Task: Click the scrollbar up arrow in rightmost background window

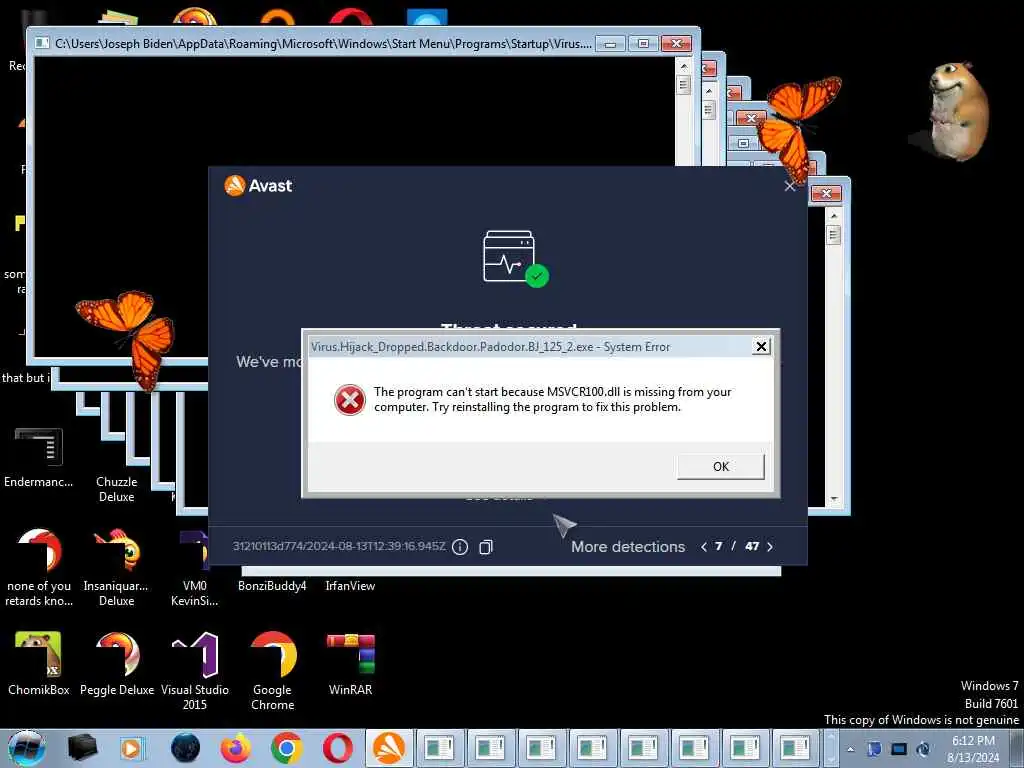Action: click(x=833, y=216)
